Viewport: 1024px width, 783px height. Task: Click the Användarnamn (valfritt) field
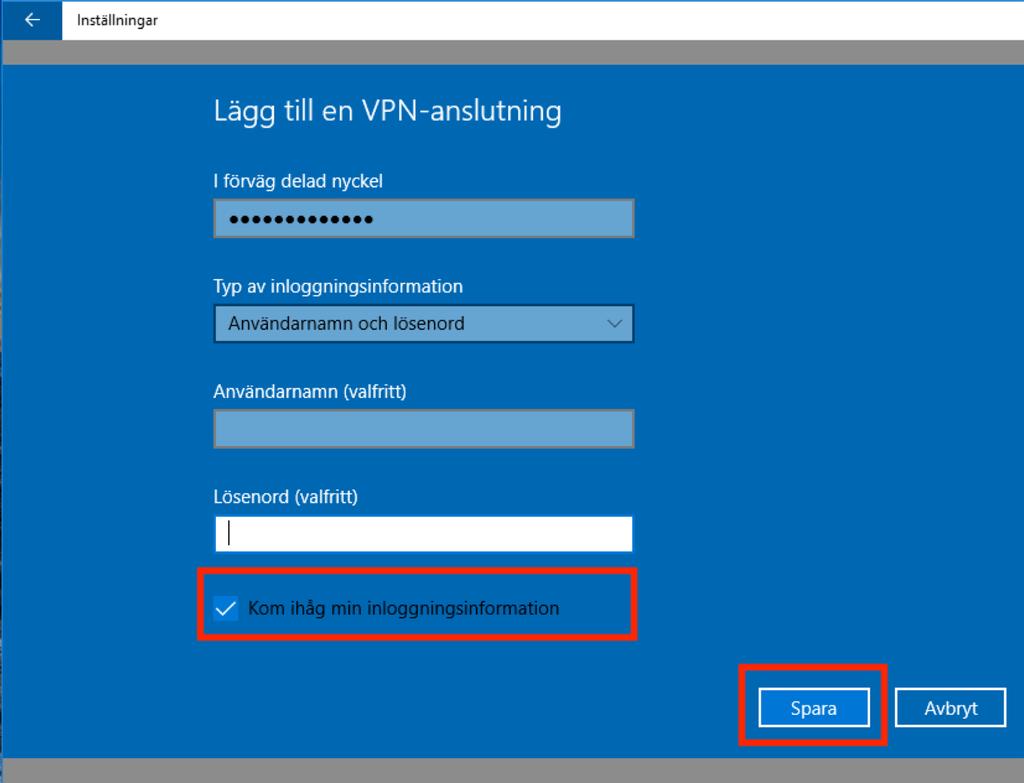pyautogui.click(x=424, y=428)
